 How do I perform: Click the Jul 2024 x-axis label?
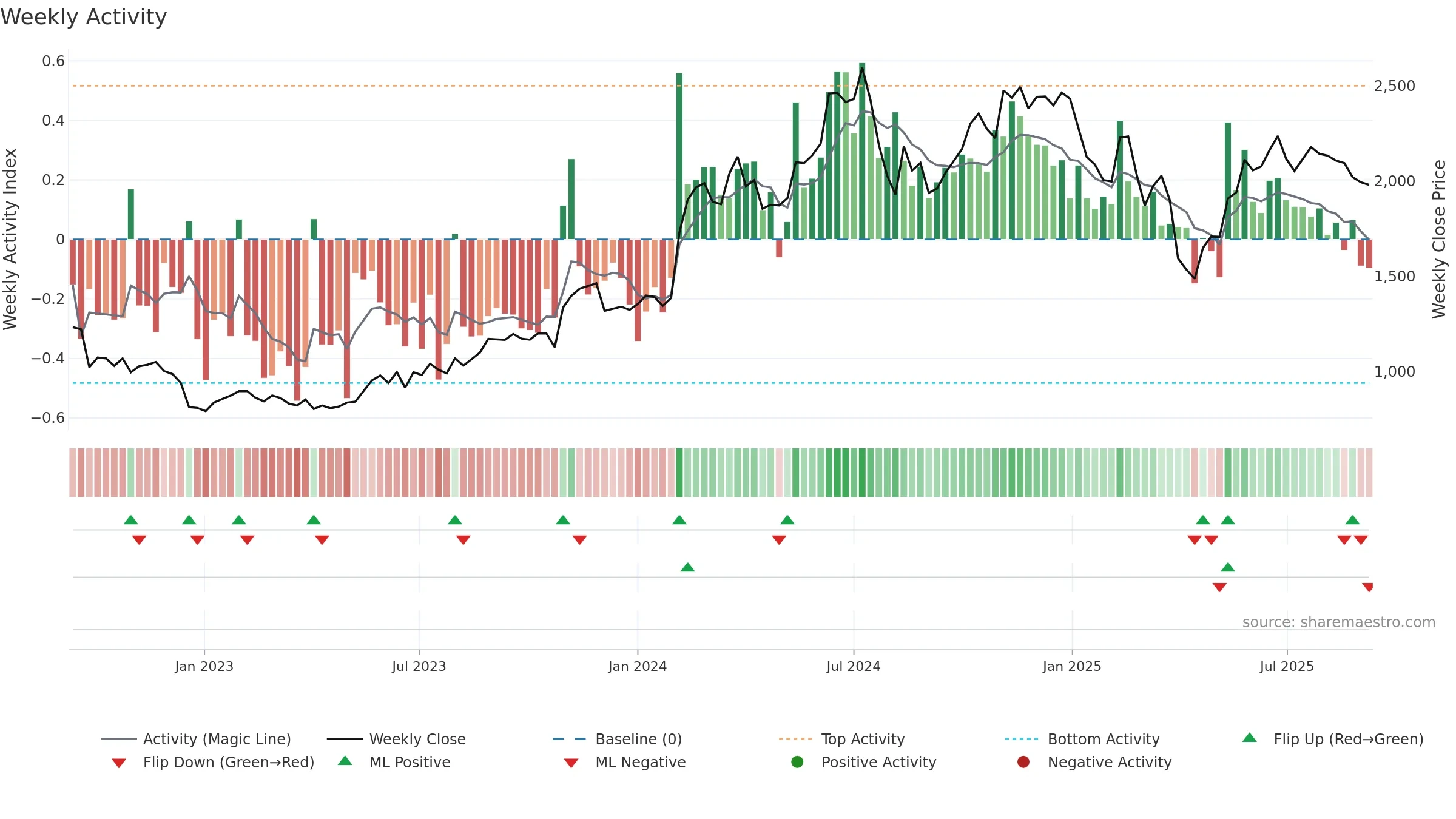(854, 667)
